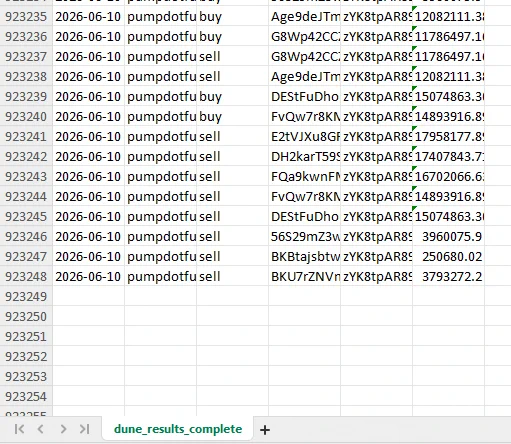Select row header 923237
The image size is (511, 444).
26,56
